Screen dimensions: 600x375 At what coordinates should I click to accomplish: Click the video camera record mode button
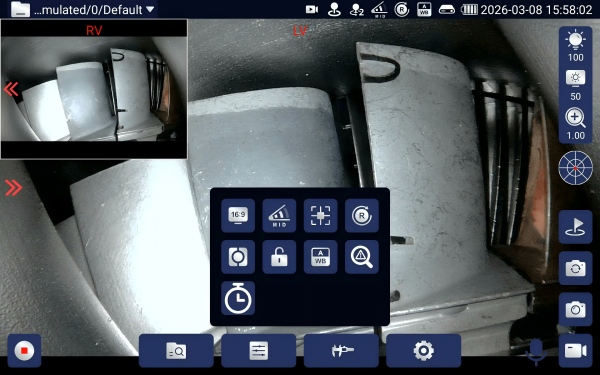click(576, 351)
